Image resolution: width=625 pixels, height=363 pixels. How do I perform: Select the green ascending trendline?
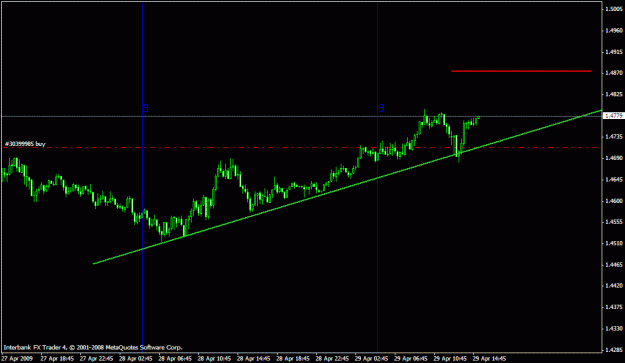pyautogui.click(x=348, y=187)
